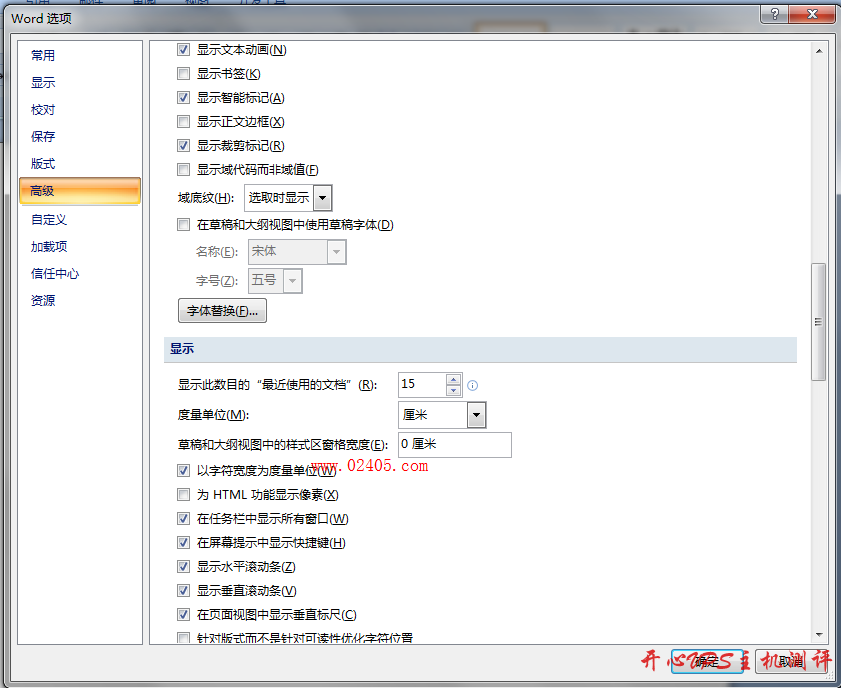This screenshot has width=841, height=688.
Task: Click the dialog close X icon
Action: tap(812, 14)
